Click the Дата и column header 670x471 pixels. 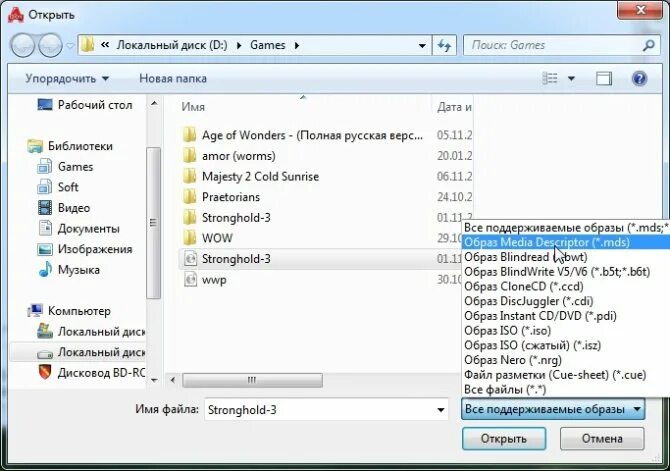point(454,107)
